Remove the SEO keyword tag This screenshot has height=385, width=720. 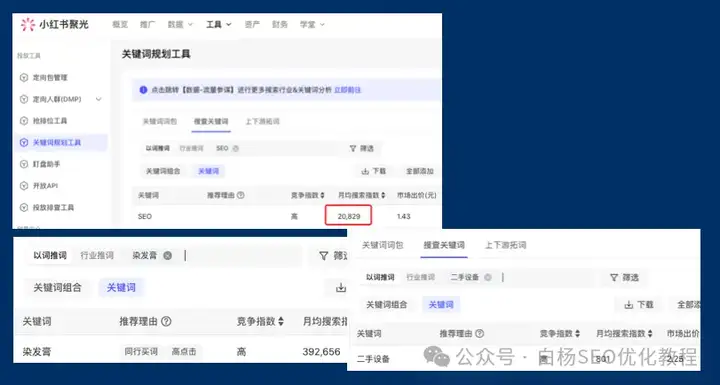tap(236, 148)
